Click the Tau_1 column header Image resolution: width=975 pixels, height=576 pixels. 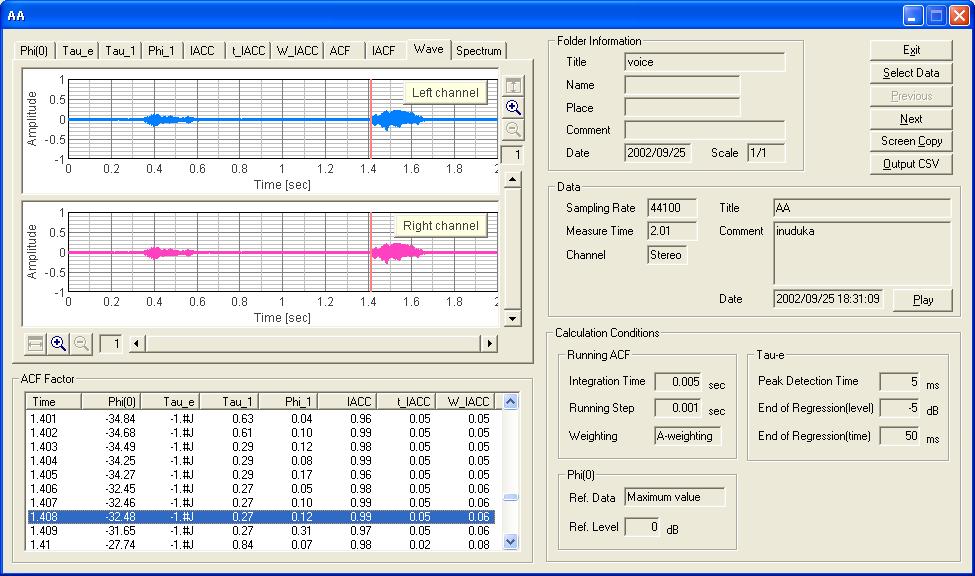pos(229,401)
